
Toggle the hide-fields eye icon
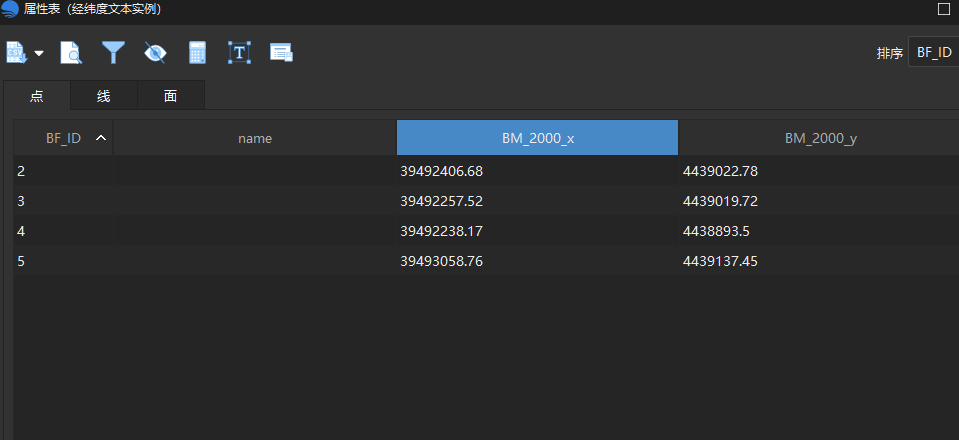(155, 53)
